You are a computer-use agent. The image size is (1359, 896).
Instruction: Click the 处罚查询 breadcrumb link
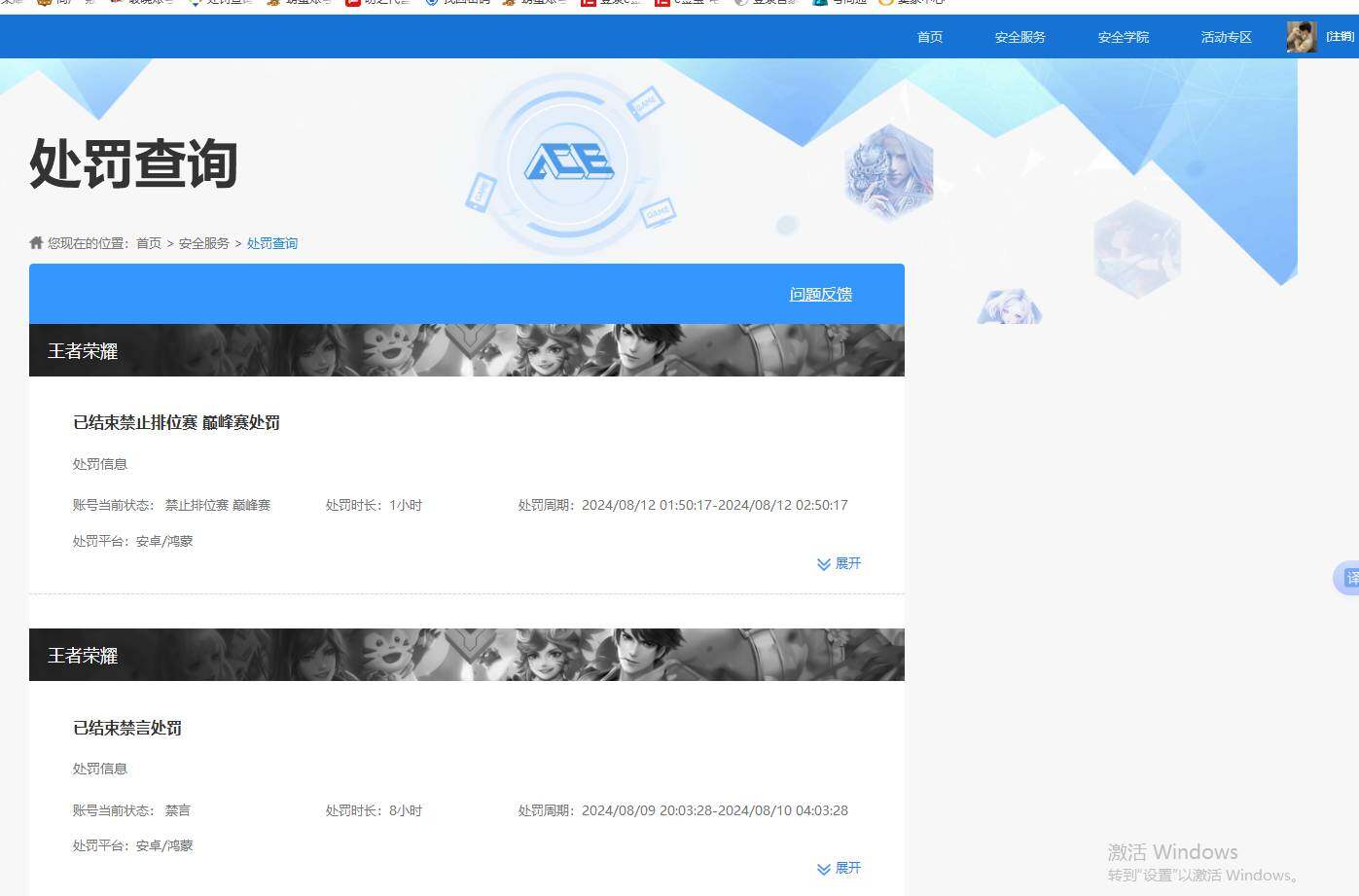(272, 242)
